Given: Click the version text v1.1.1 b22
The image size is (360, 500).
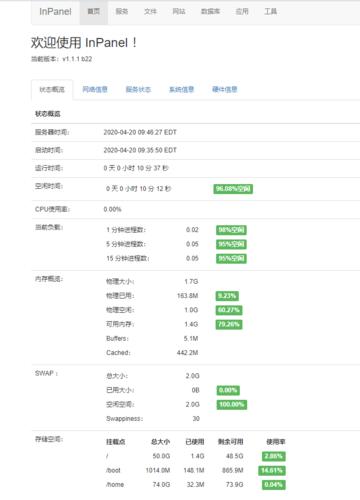Looking at the screenshot, I should click(77, 59).
